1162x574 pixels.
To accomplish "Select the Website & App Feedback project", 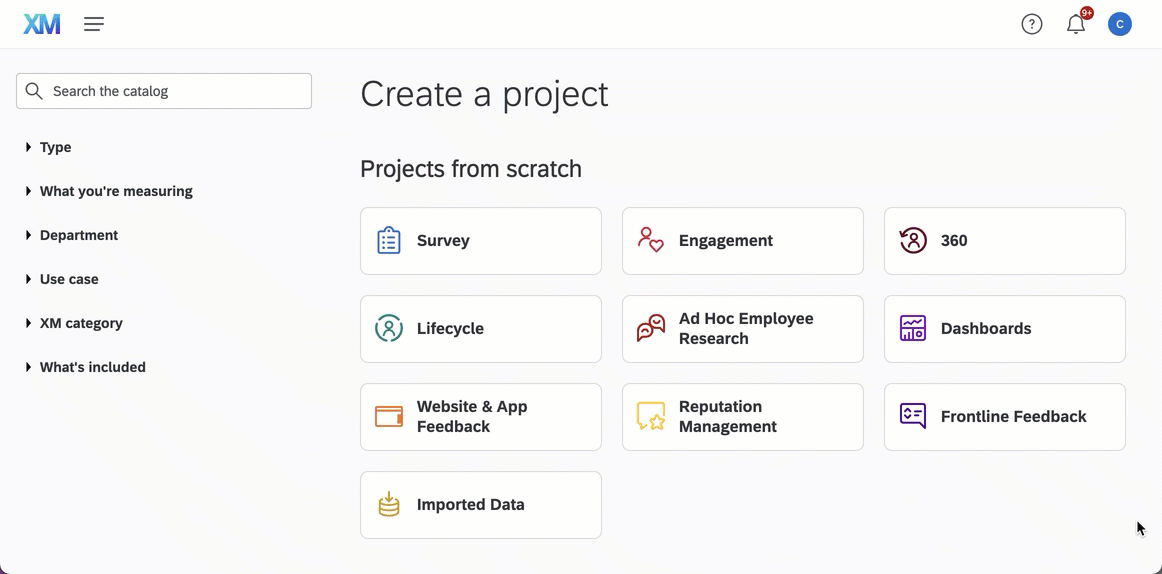I will [x=481, y=417].
